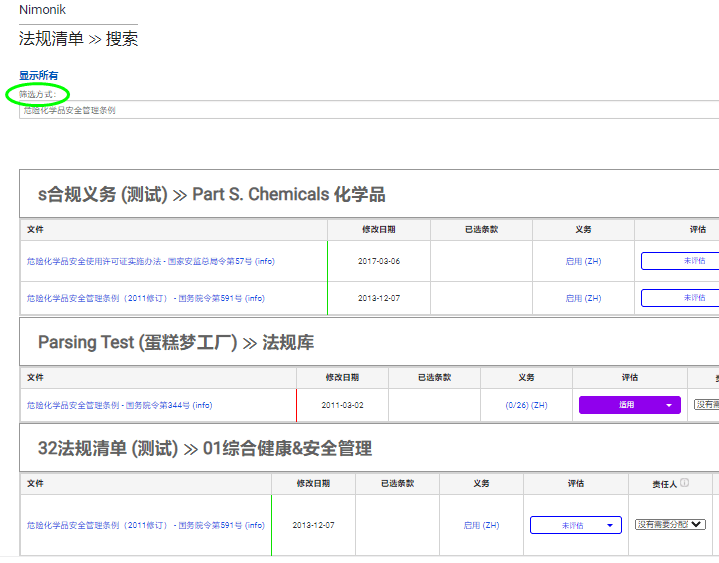This screenshot has width=719, height=563.
Task: Expand the purple 适用 evaluation dropdown
Action: (629, 405)
